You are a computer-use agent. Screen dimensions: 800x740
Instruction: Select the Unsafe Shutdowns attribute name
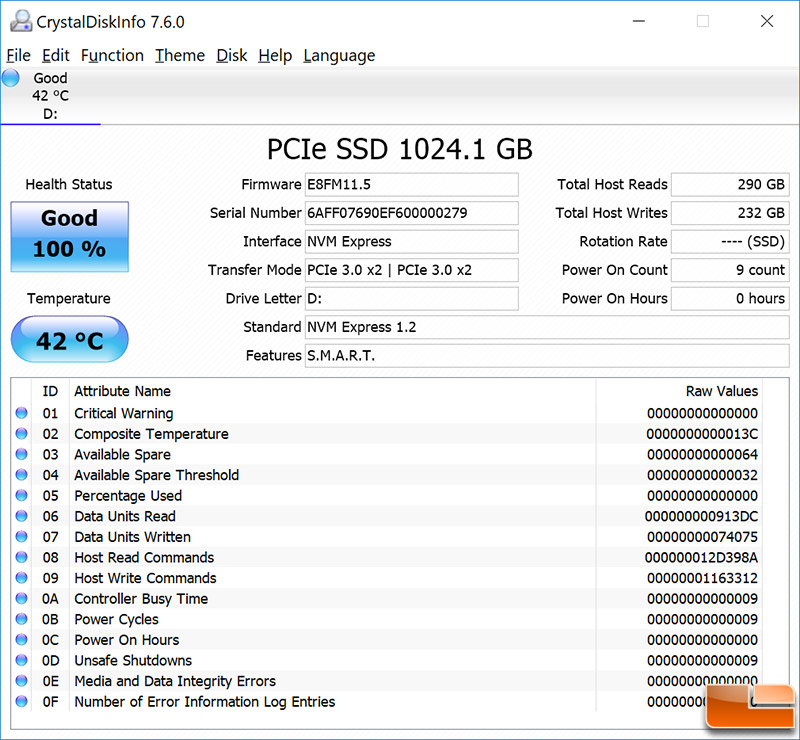(x=133, y=660)
